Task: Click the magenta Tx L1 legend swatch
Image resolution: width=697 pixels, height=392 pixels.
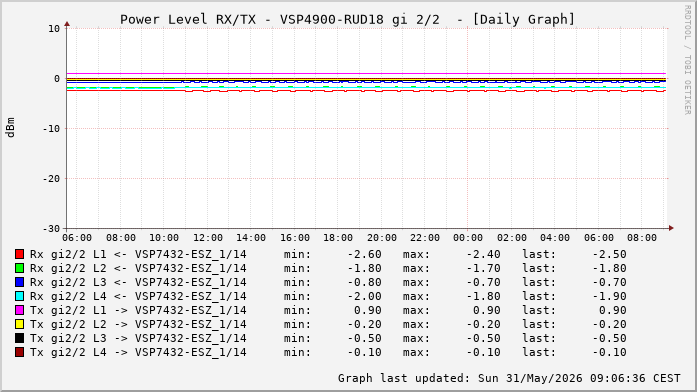Action: pos(19,310)
